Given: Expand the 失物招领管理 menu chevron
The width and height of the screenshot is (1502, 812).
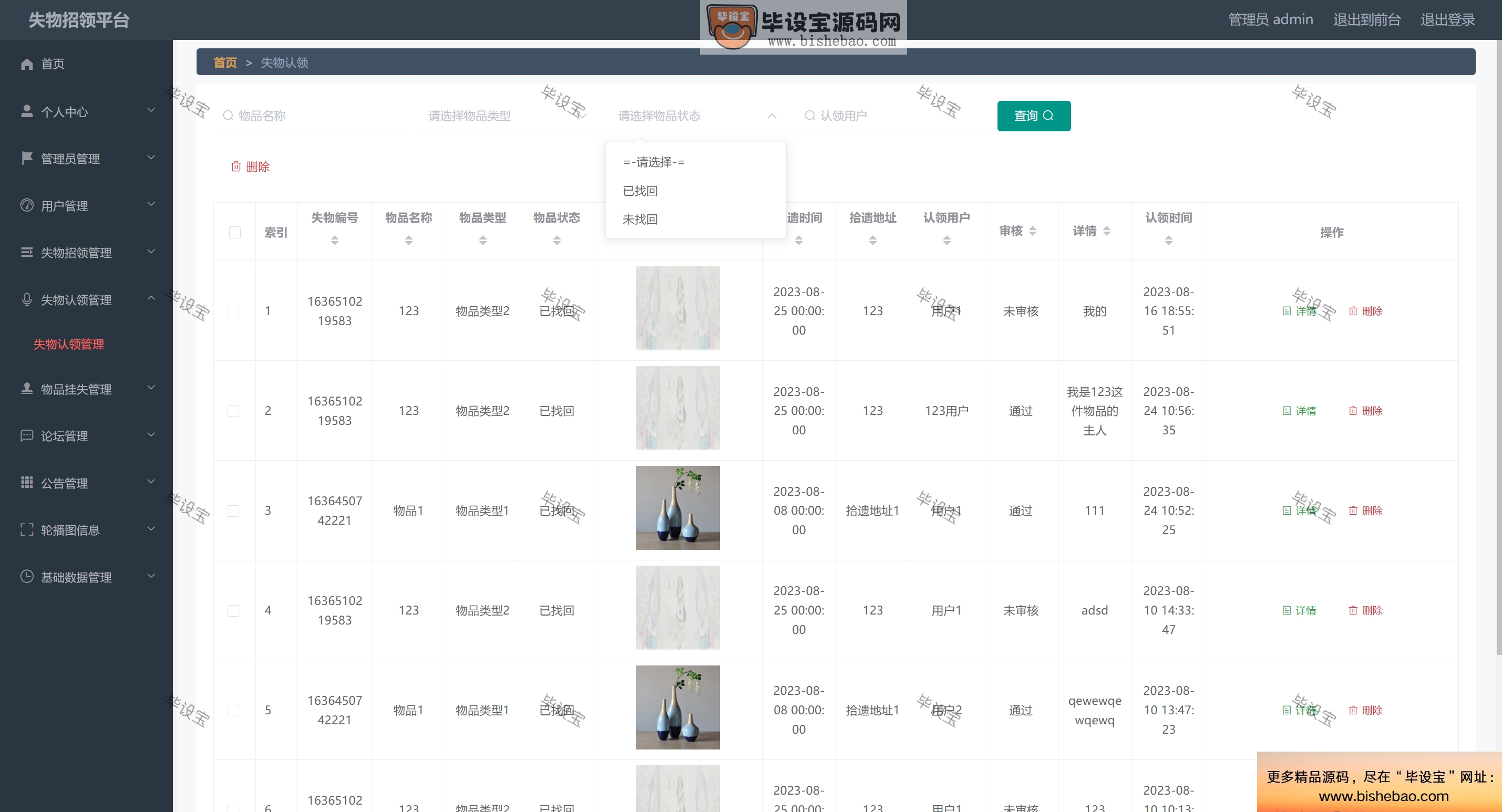Looking at the screenshot, I should pyautogui.click(x=151, y=251).
